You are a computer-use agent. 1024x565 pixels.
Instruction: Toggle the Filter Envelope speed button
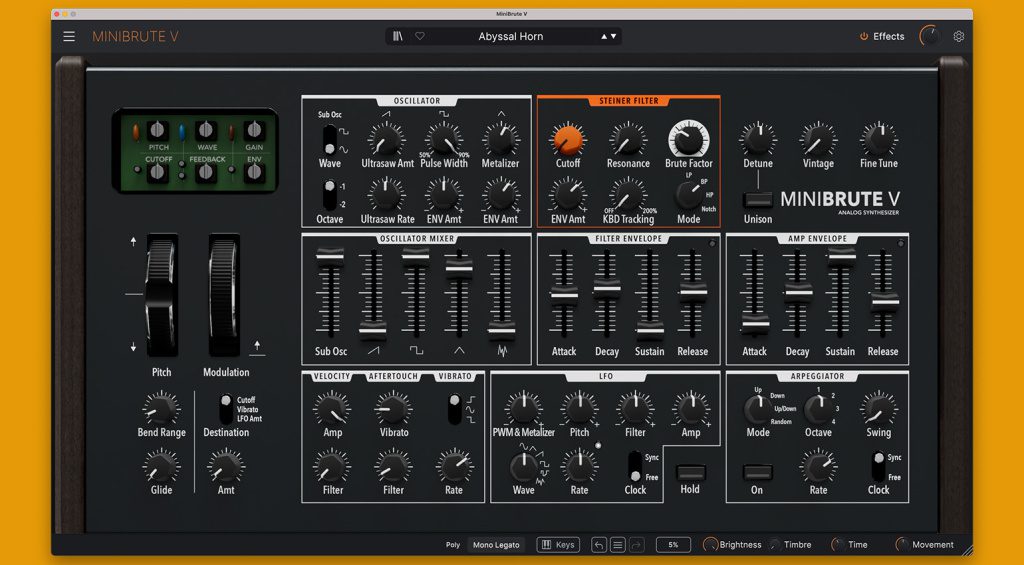712,243
